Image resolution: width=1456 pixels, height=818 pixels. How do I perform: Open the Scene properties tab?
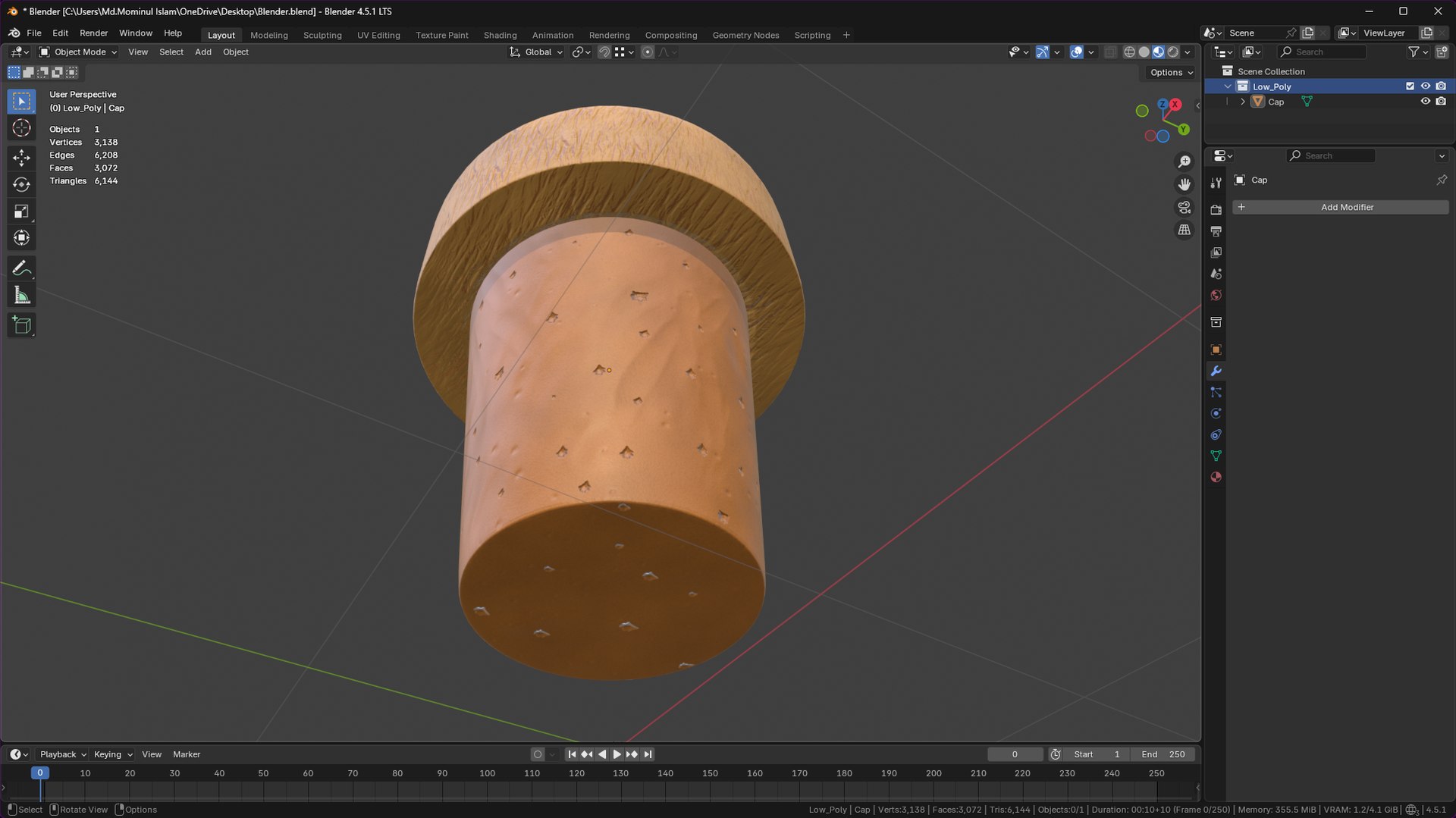click(1216, 274)
